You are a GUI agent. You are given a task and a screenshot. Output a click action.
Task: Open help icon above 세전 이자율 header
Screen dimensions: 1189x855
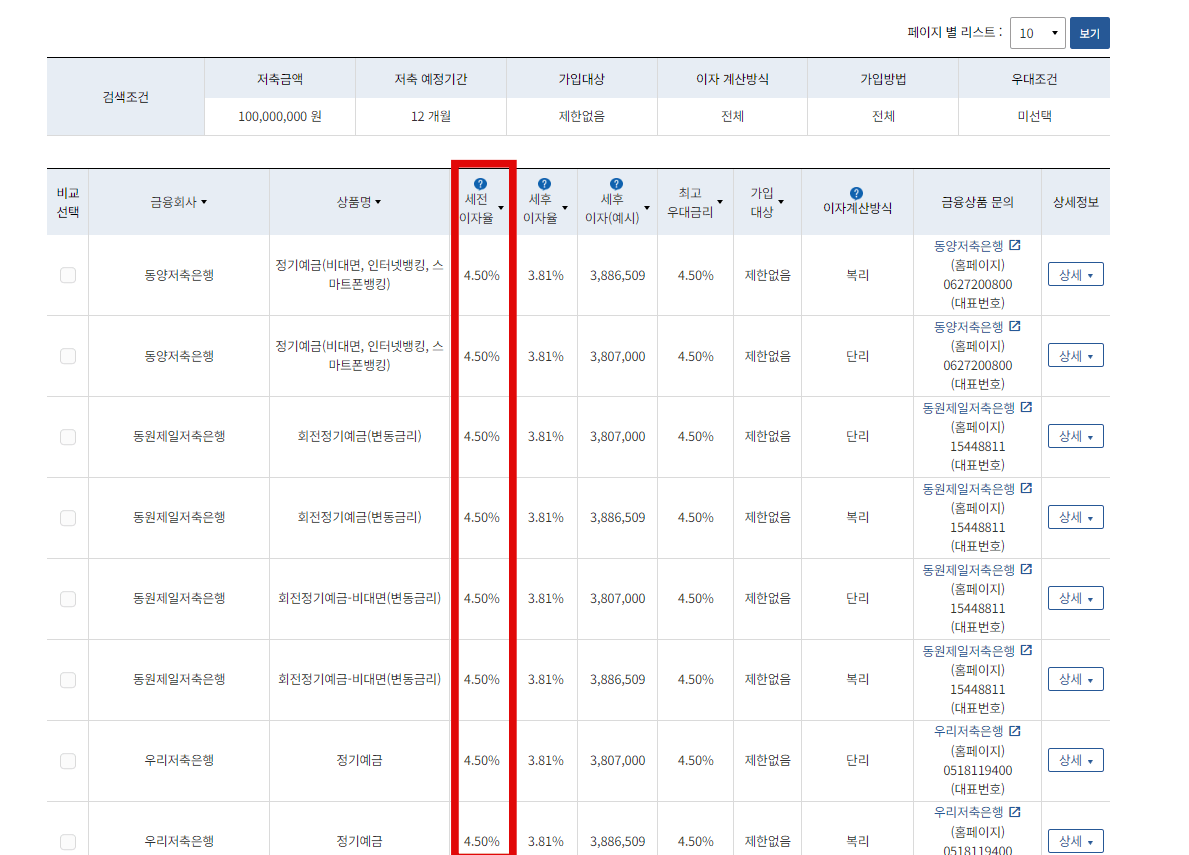tap(480, 184)
